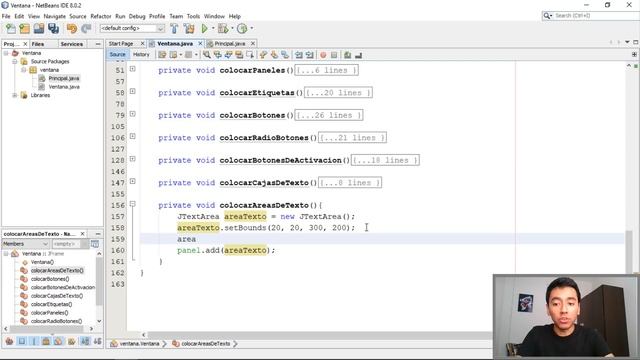The width and height of the screenshot is (640, 360).
Task: Click the Last Edit editor toolbar icon
Action: coord(162,55)
